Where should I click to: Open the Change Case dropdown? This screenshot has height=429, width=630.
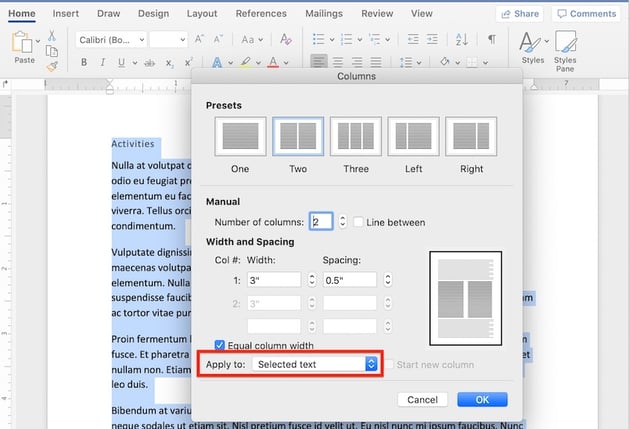point(252,40)
